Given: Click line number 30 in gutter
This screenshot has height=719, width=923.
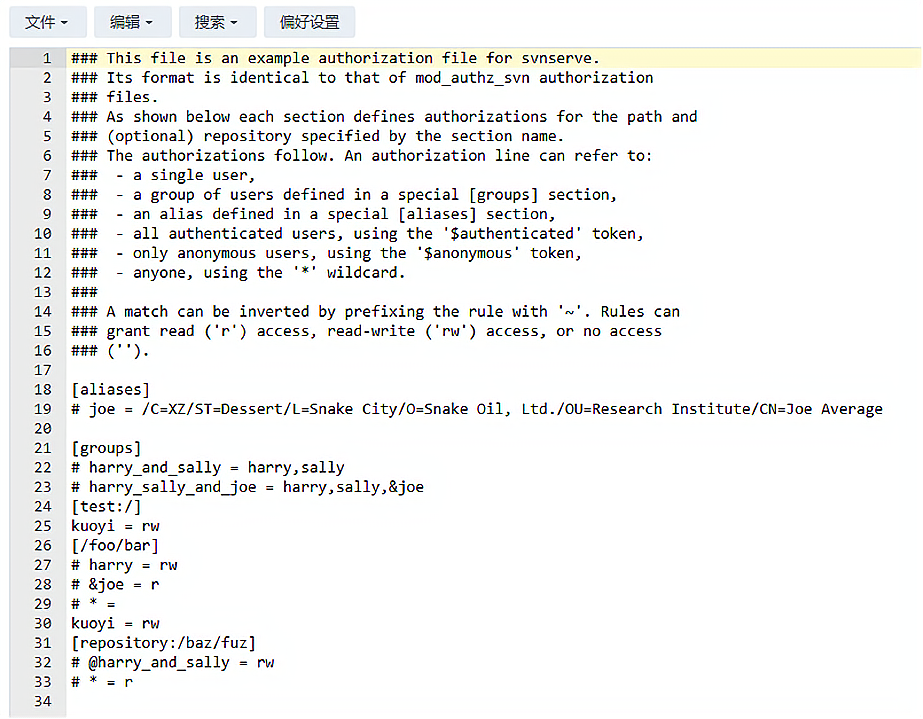Looking at the screenshot, I should click(43, 624).
